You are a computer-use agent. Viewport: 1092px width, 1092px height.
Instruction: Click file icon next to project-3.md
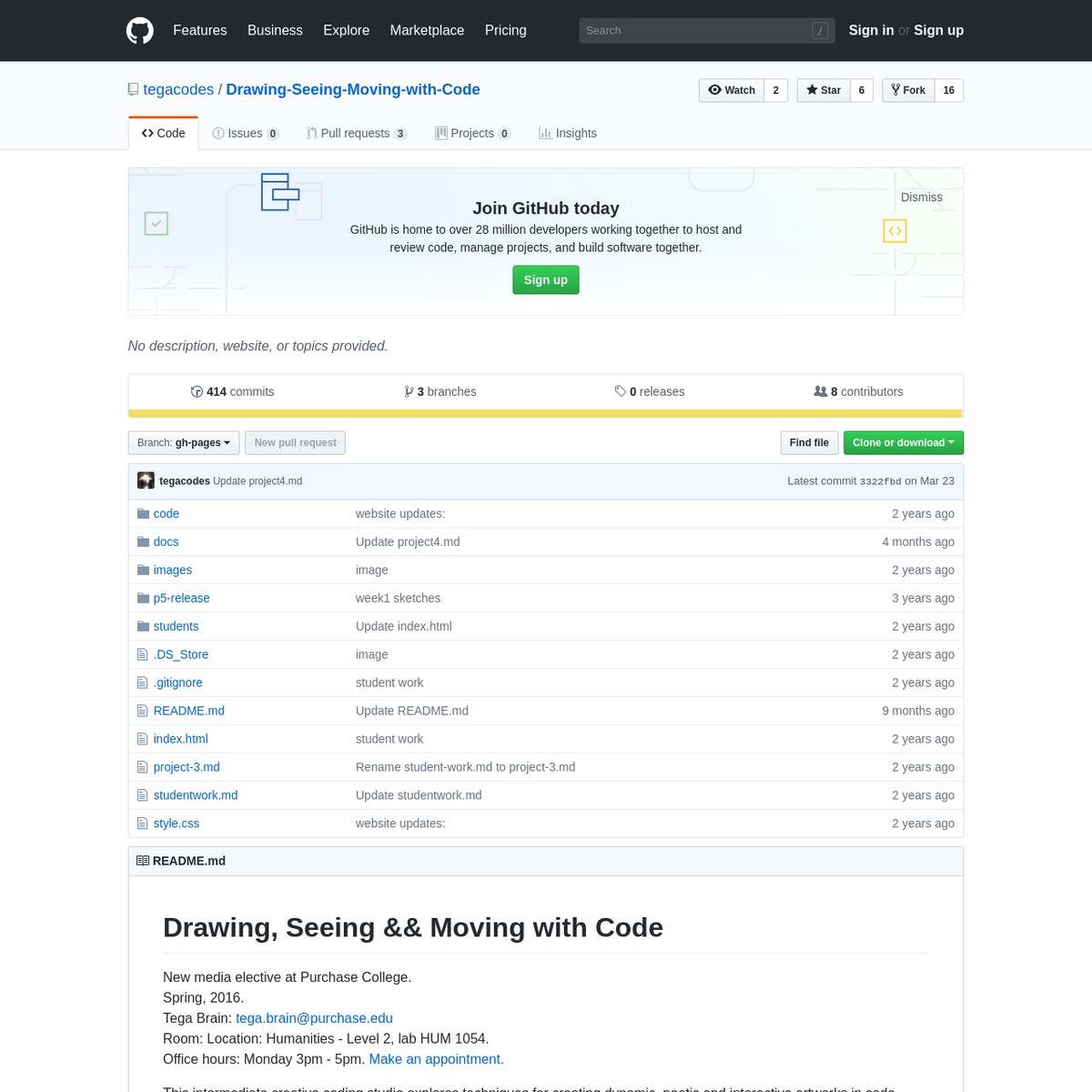(x=142, y=767)
